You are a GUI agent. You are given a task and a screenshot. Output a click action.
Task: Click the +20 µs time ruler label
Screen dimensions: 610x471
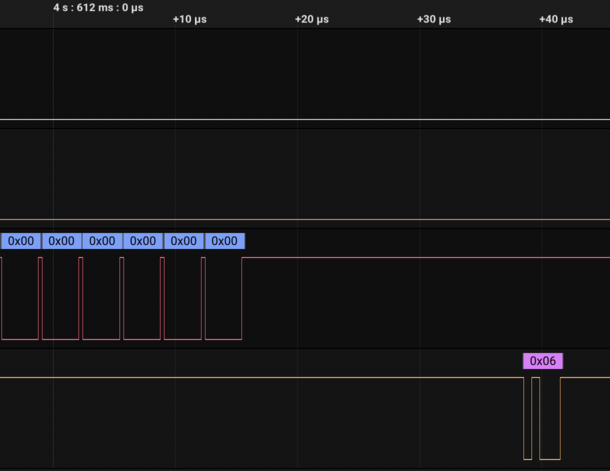(x=312, y=19)
